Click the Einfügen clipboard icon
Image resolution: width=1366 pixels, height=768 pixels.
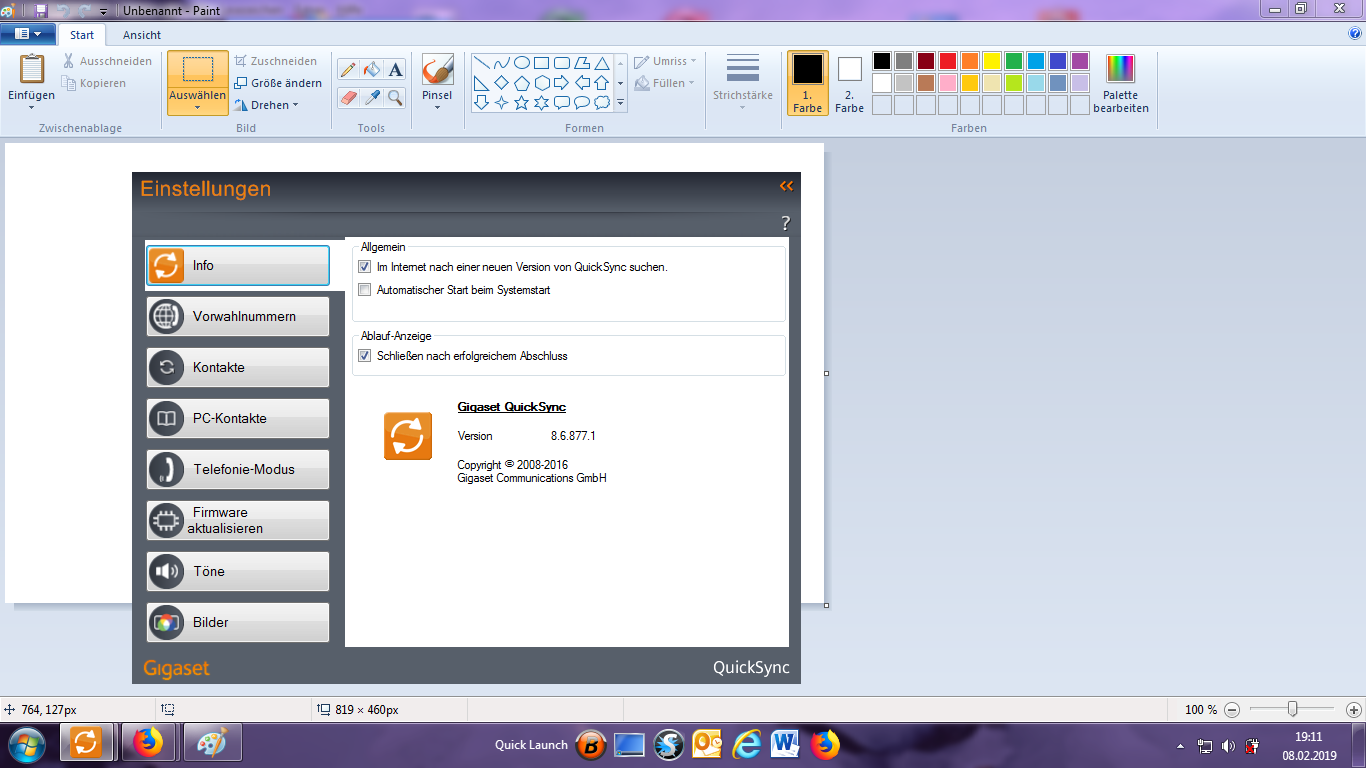pos(32,70)
